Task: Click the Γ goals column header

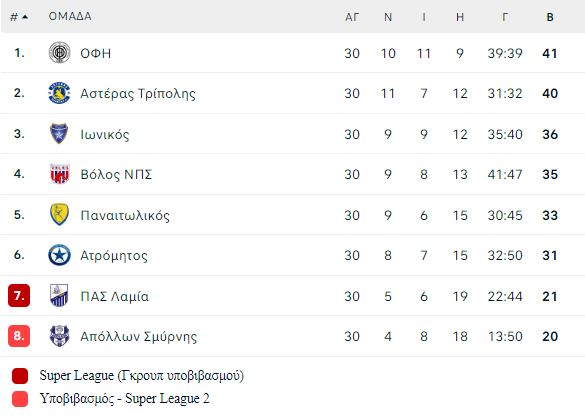Action: tap(505, 17)
